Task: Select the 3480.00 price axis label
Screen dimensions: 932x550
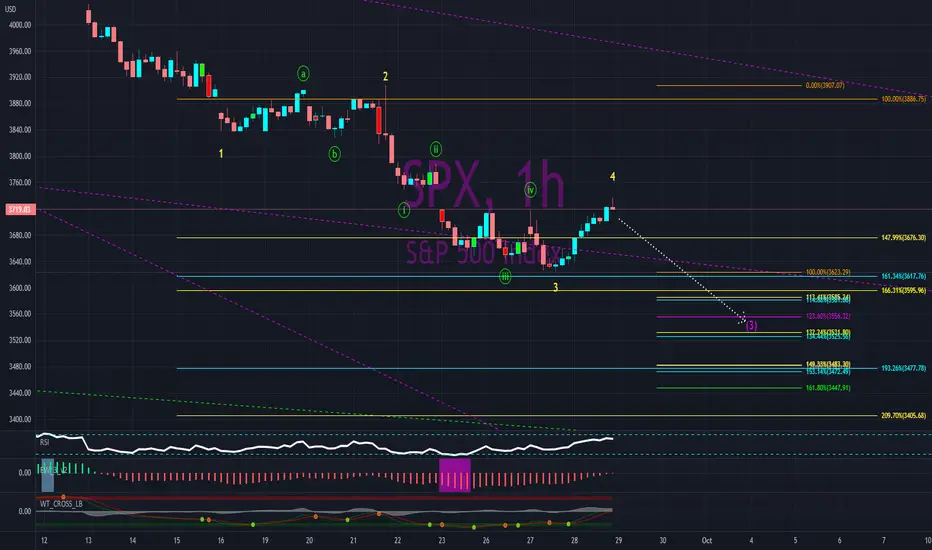Action: coord(20,367)
